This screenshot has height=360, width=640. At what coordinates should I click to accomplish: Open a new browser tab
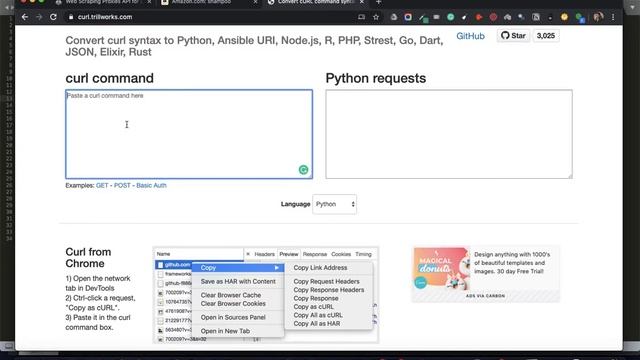point(378,2)
